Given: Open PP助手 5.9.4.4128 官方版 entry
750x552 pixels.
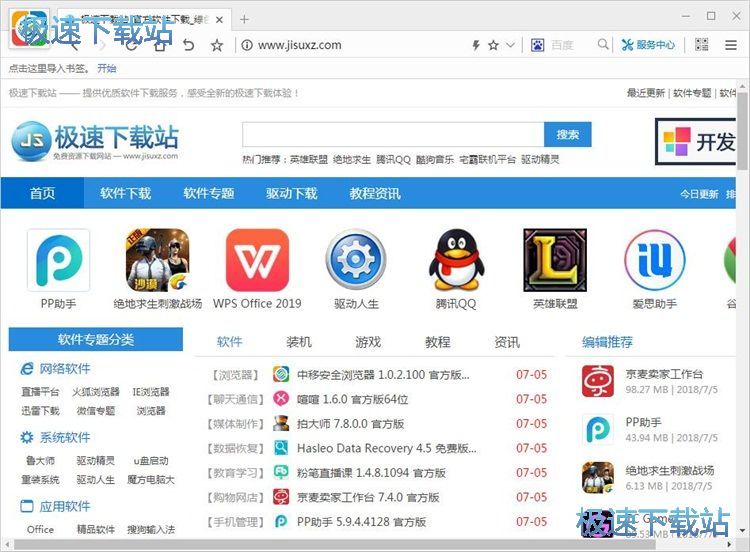Looking at the screenshot, I should [361, 522].
